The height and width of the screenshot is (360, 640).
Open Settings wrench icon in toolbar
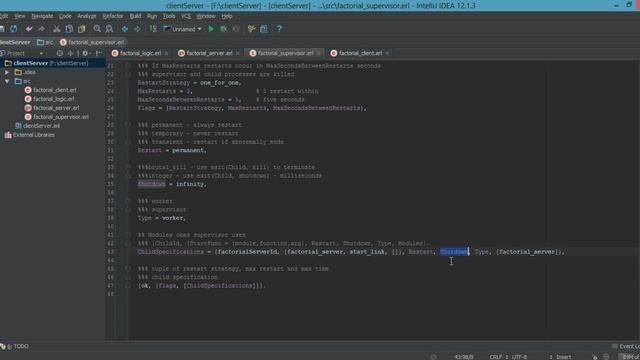tap(251, 29)
